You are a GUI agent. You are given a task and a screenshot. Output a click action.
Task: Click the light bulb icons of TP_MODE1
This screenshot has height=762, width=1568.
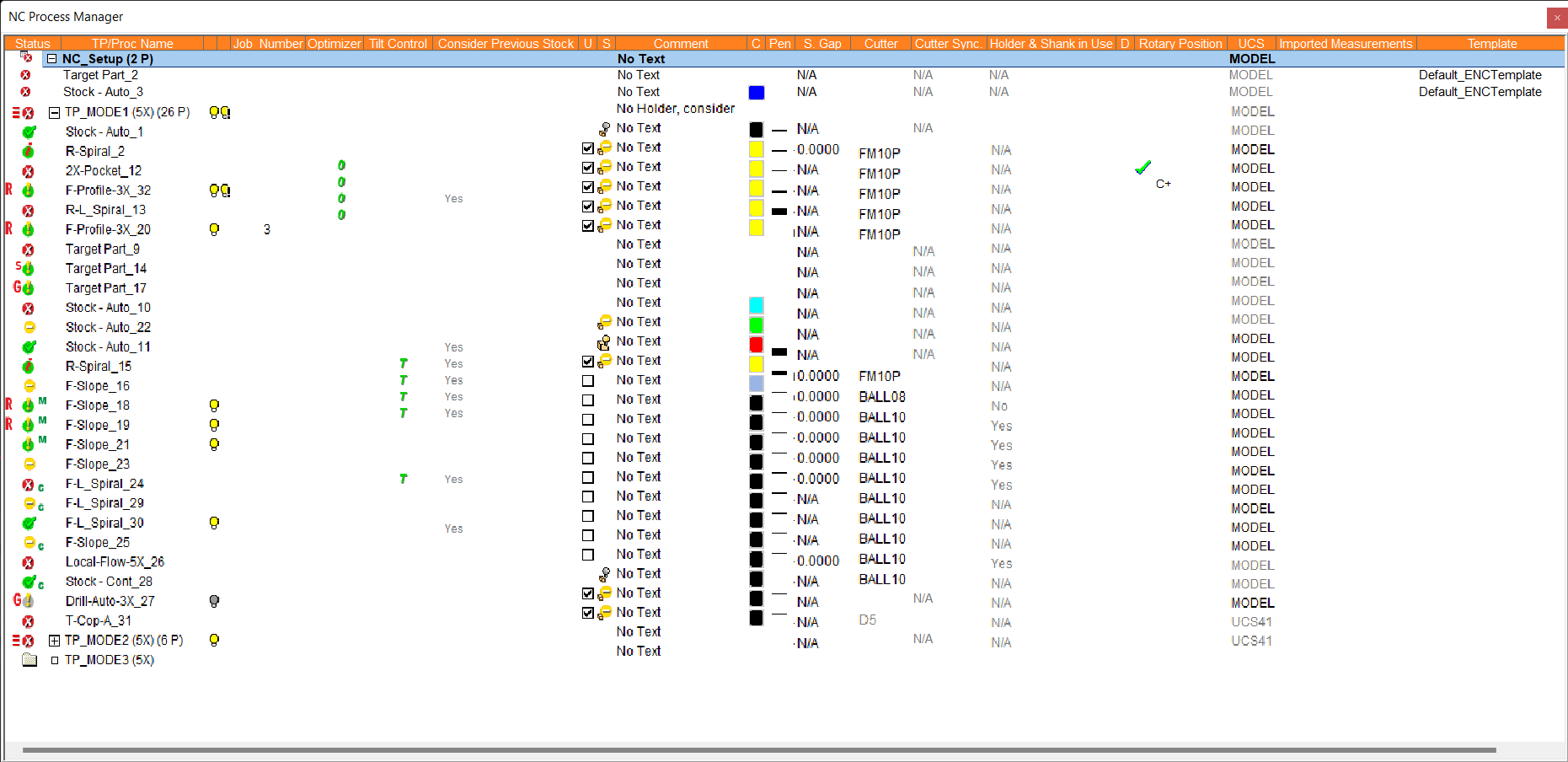220,112
